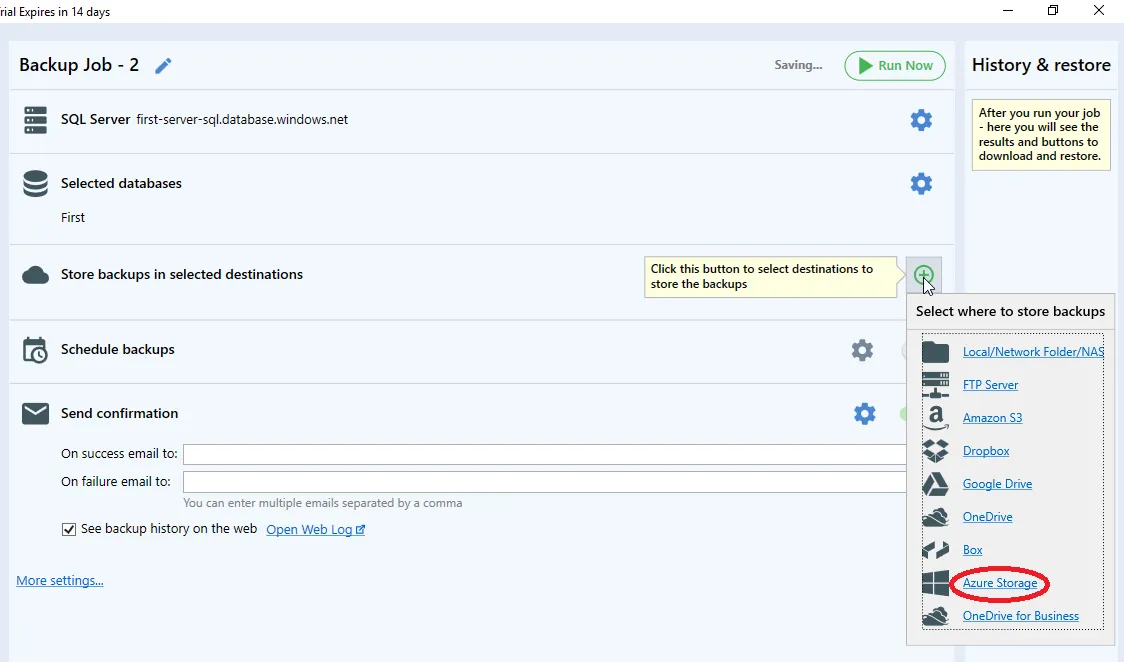Click the Selected databases cylinder icon
The width and height of the screenshot is (1124, 662).
tap(35, 183)
